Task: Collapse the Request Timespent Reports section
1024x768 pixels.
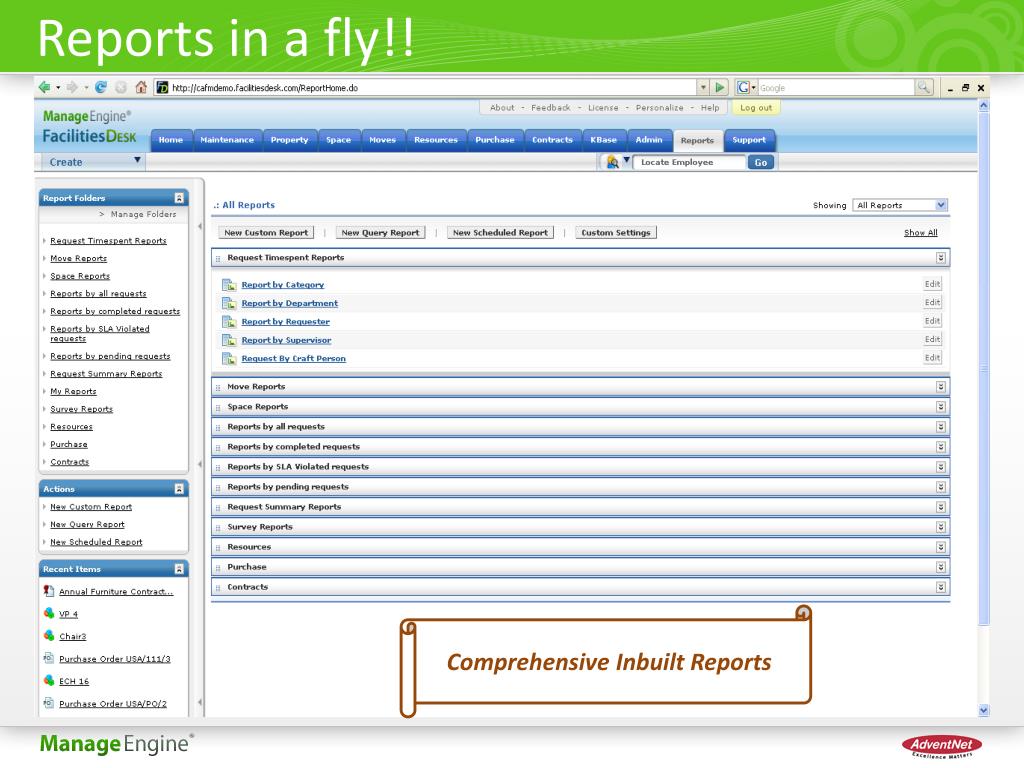Action: [940, 257]
